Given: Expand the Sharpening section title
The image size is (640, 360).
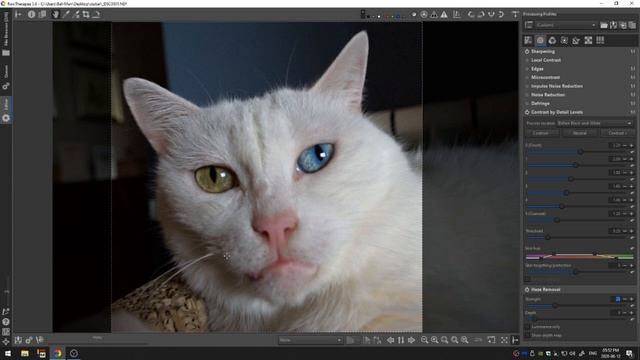Looking at the screenshot, I should click(x=543, y=51).
